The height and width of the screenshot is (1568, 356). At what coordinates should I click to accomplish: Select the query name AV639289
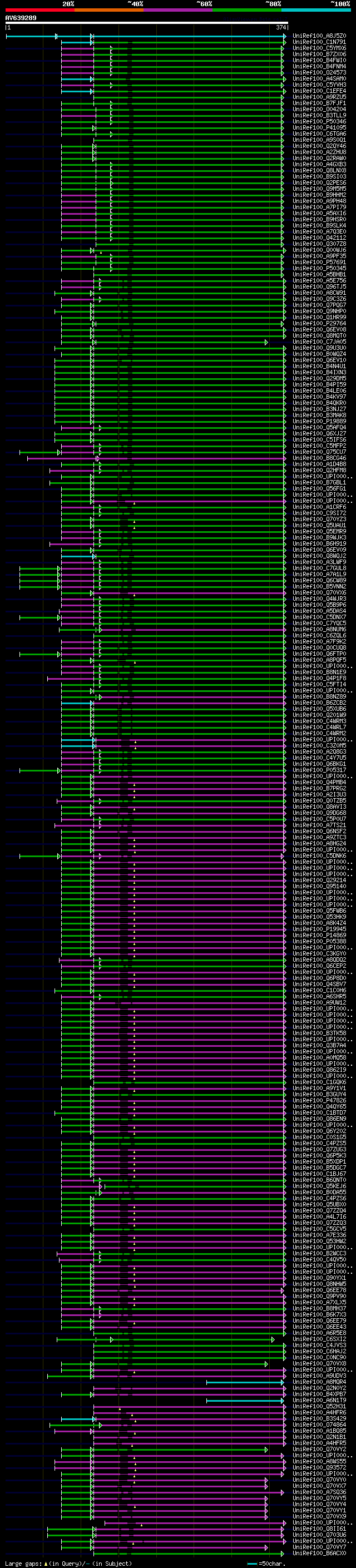coord(21,18)
